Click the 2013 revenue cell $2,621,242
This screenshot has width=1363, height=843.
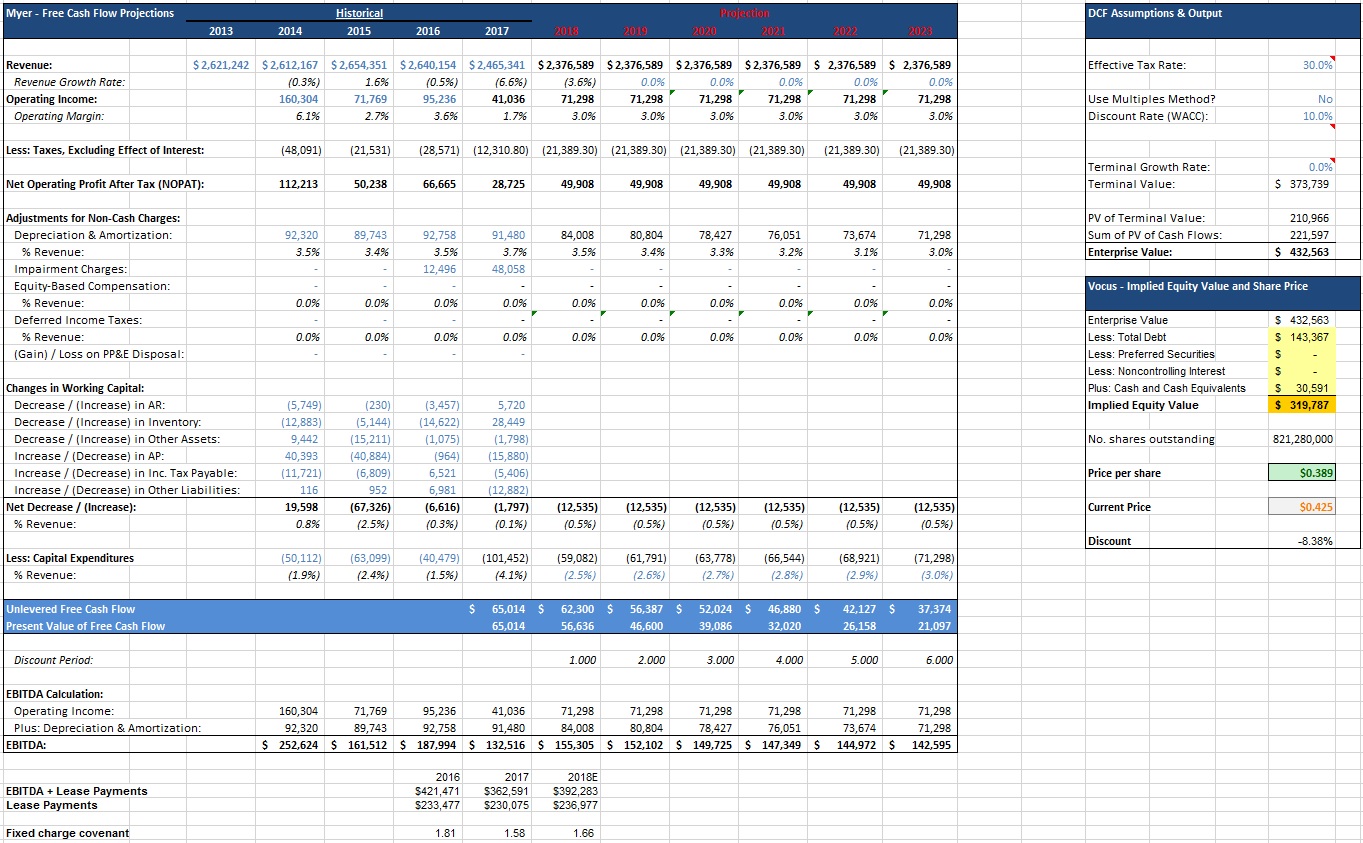click(x=221, y=65)
